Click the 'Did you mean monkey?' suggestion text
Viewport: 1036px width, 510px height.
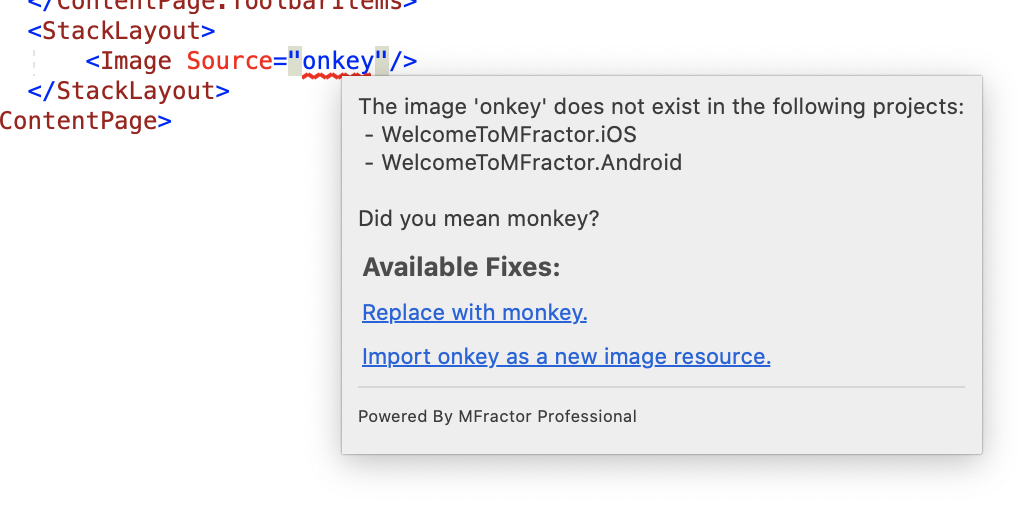[478, 219]
